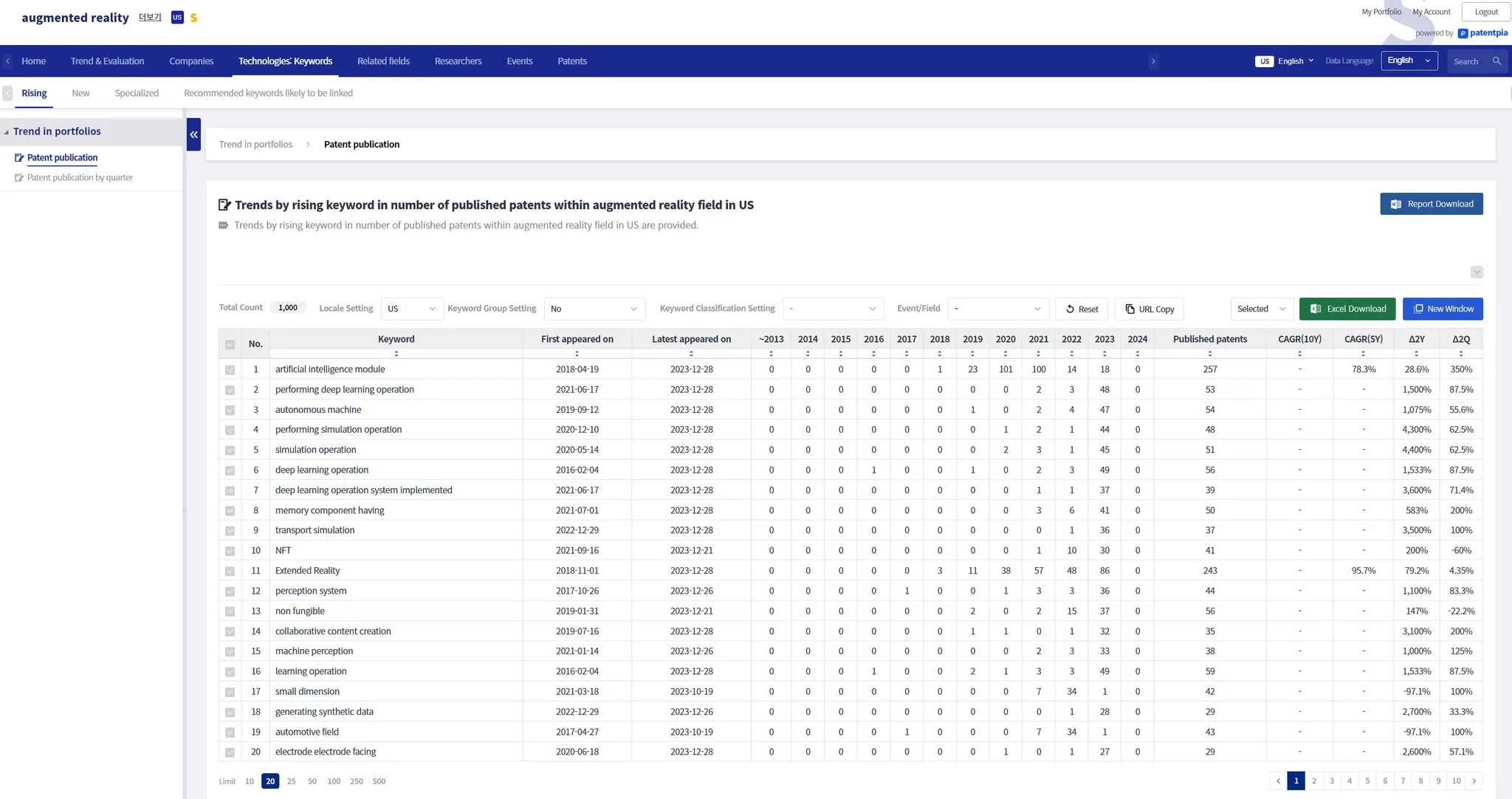Screen dimensions: 1512x799
Task: Open table in New Window
Action: pyautogui.click(x=1443, y=309)
